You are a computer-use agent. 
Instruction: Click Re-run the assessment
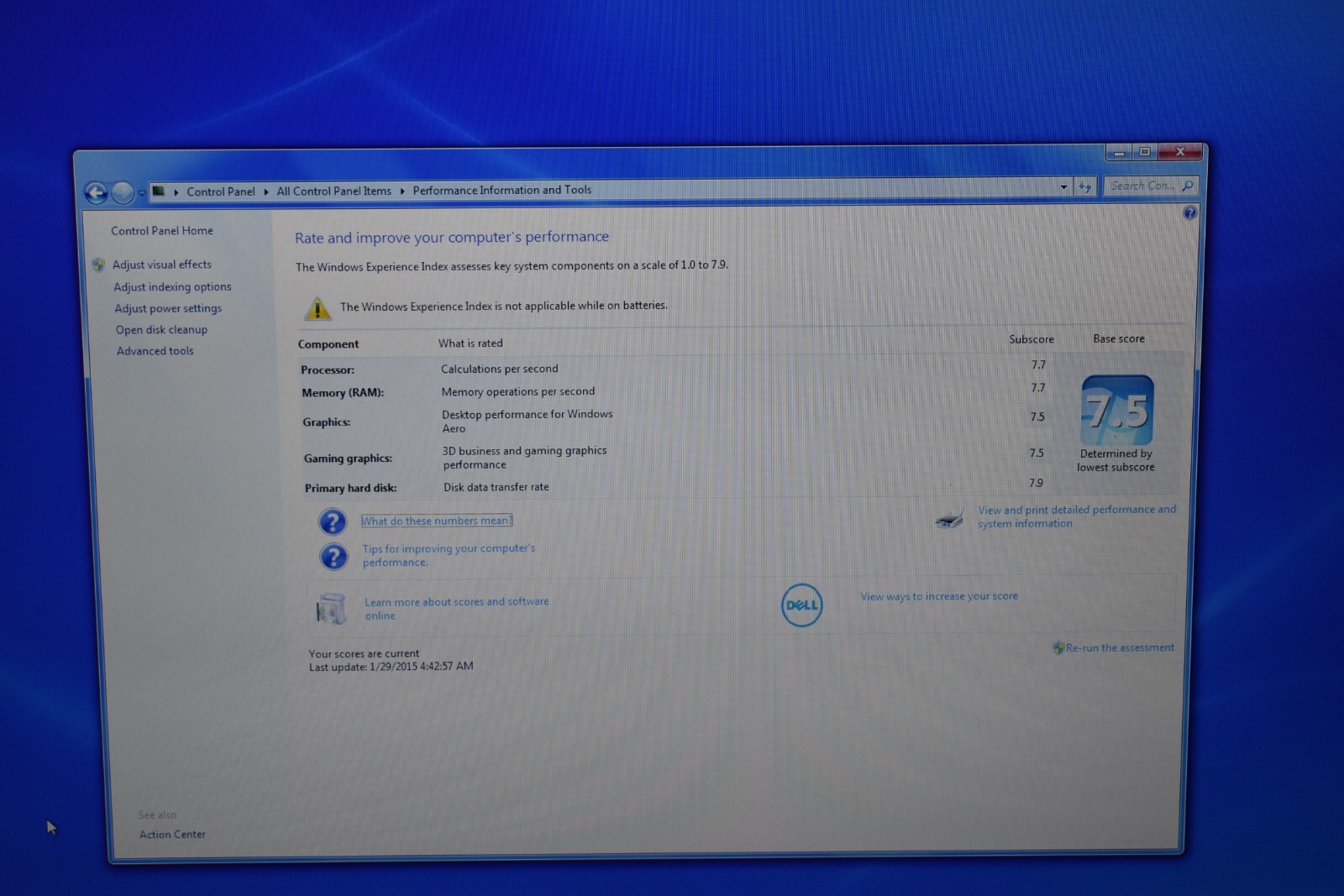coord(1120,647)
